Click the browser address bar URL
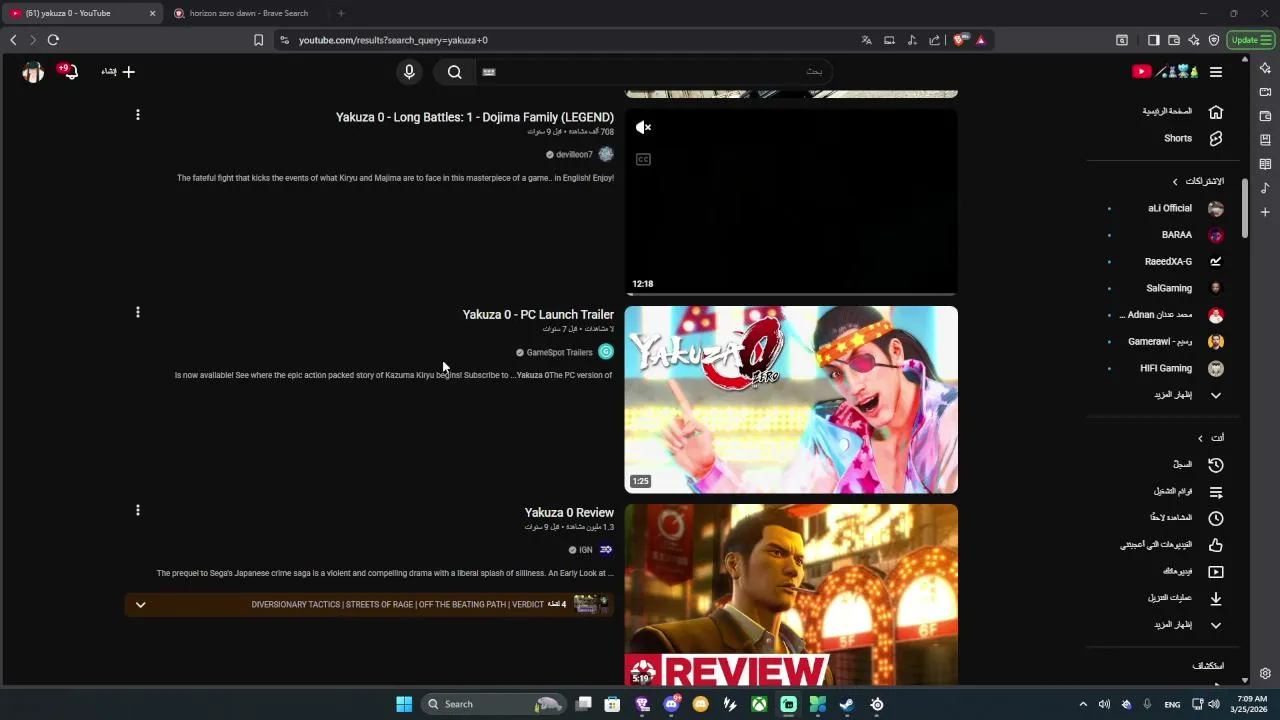The width and height of the screenshot is (1280, 720). coord(393,40)
